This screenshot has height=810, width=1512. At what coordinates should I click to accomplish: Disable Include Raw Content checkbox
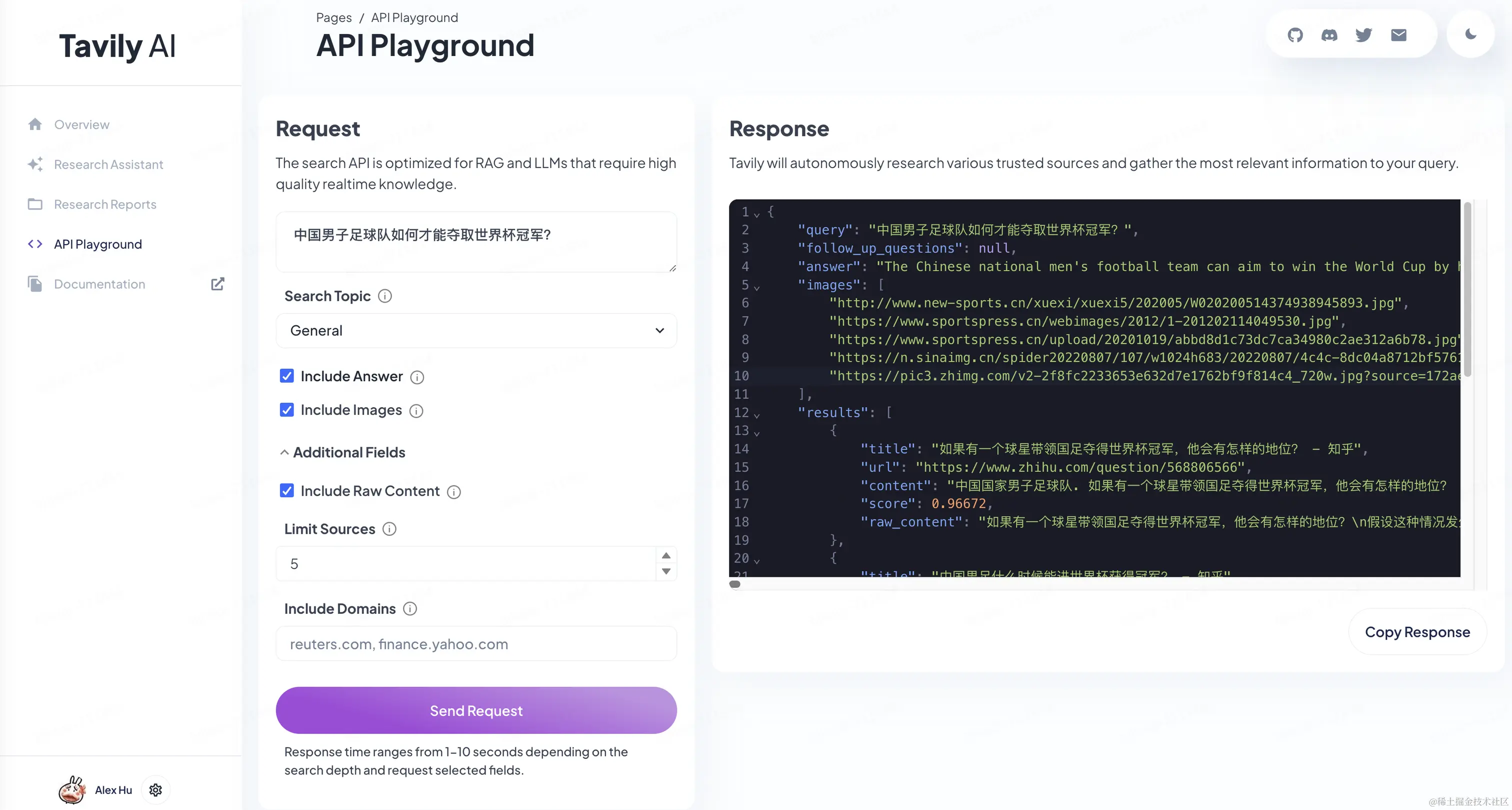click(286, 490)
